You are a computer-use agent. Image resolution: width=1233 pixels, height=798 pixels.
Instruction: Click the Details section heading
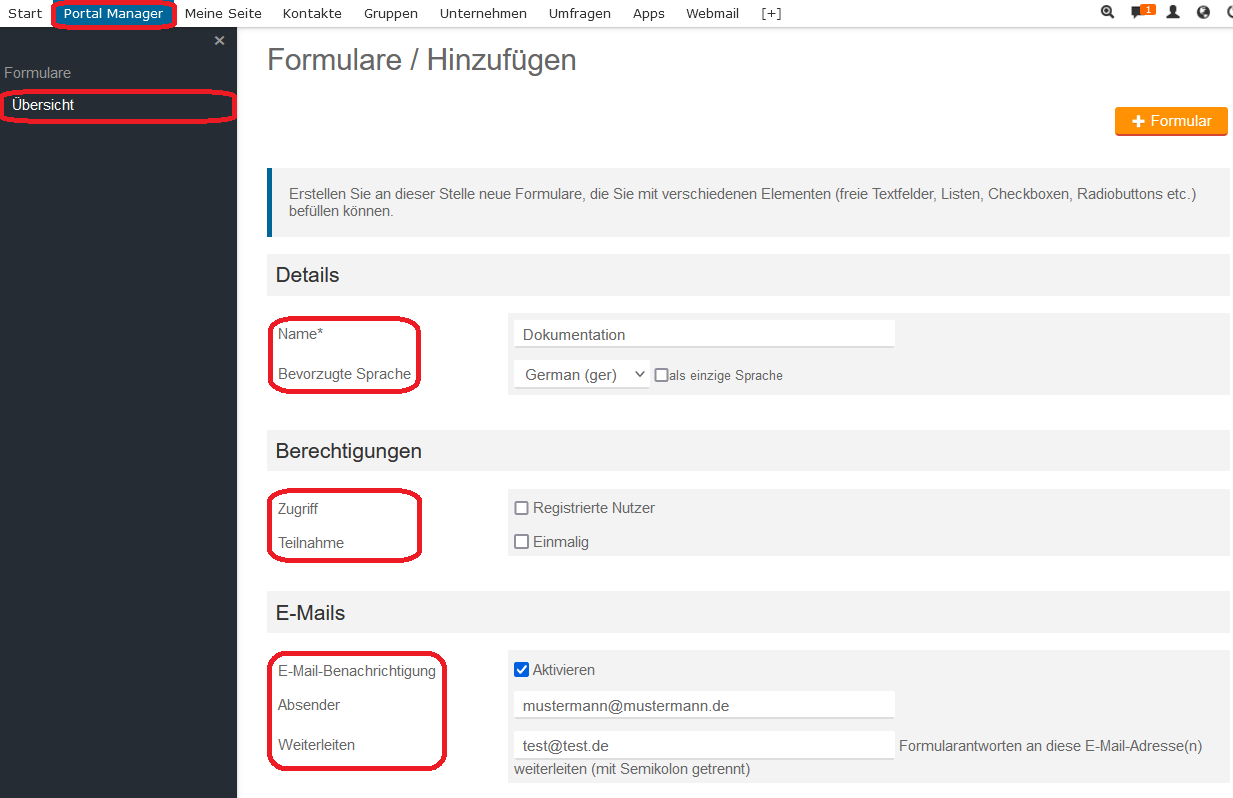point(308,275)
